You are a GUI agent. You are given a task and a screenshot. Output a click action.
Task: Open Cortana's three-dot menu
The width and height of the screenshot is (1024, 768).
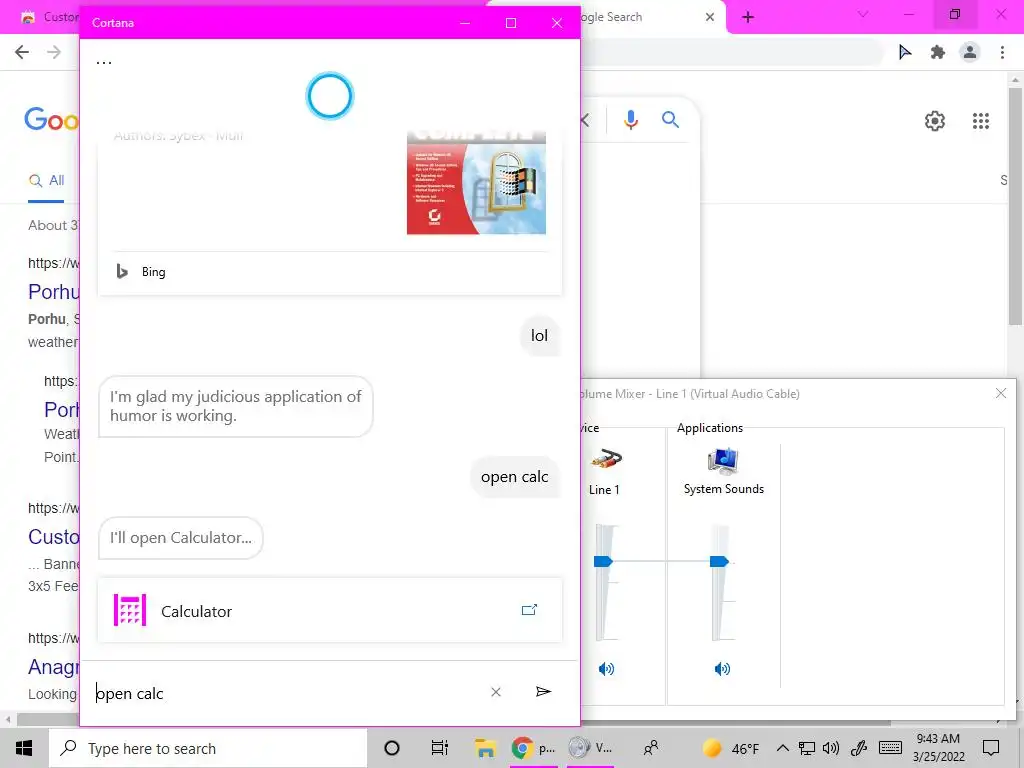[x=104, y=63]
